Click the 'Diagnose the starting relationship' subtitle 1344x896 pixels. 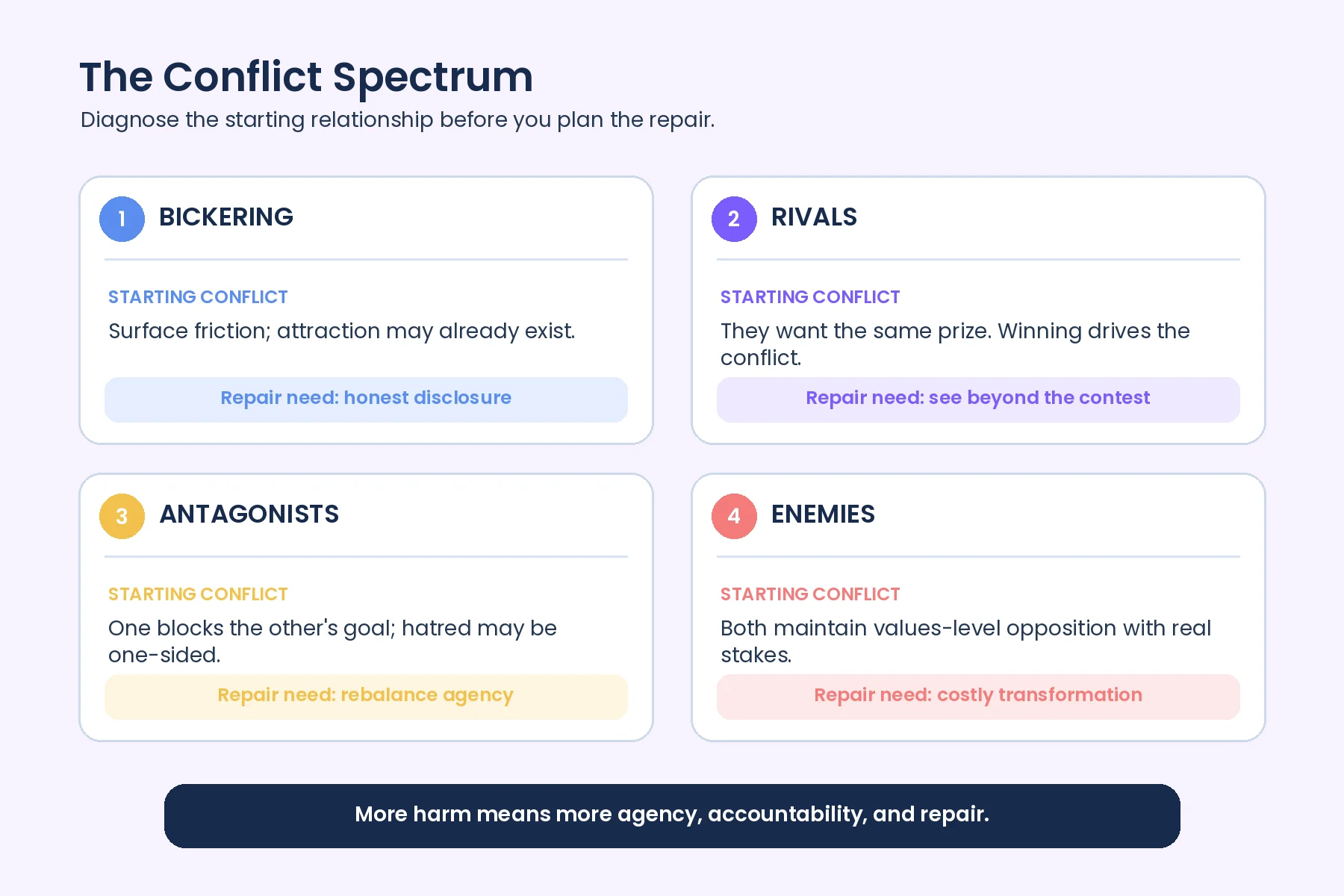pos(397,120)
